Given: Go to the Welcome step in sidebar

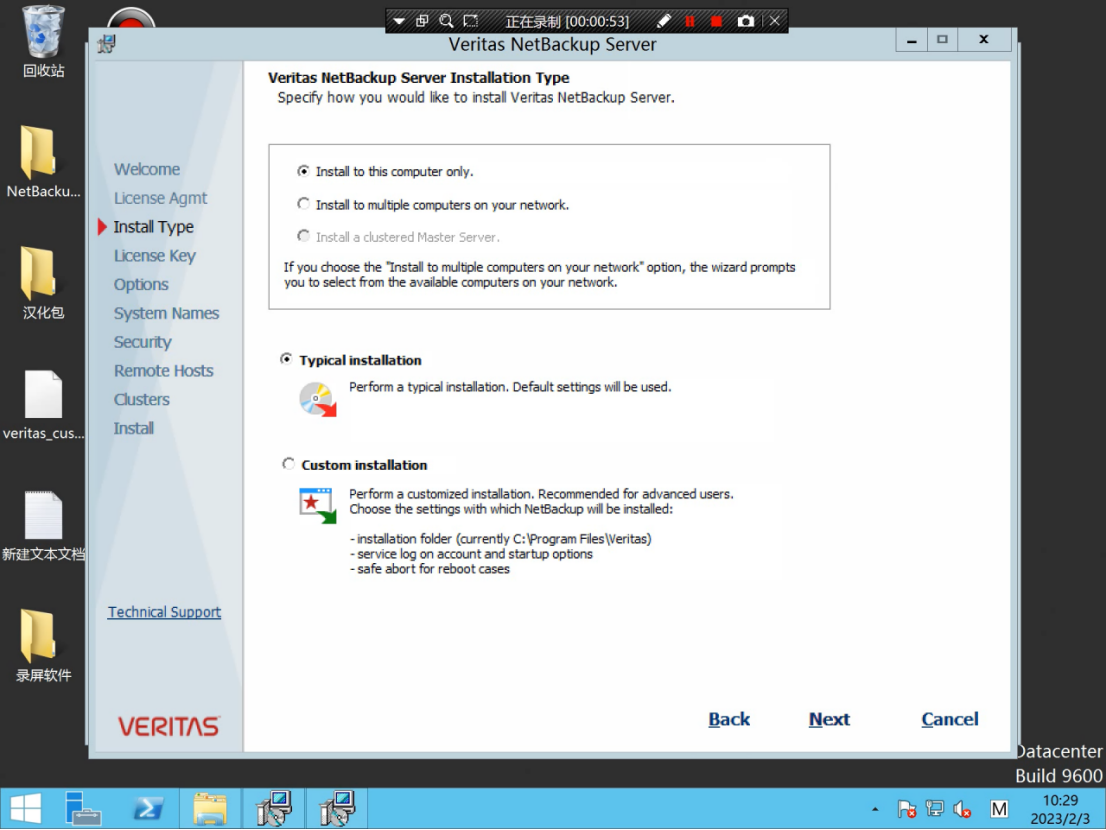Looking at the screenshot, I should 147,169.
